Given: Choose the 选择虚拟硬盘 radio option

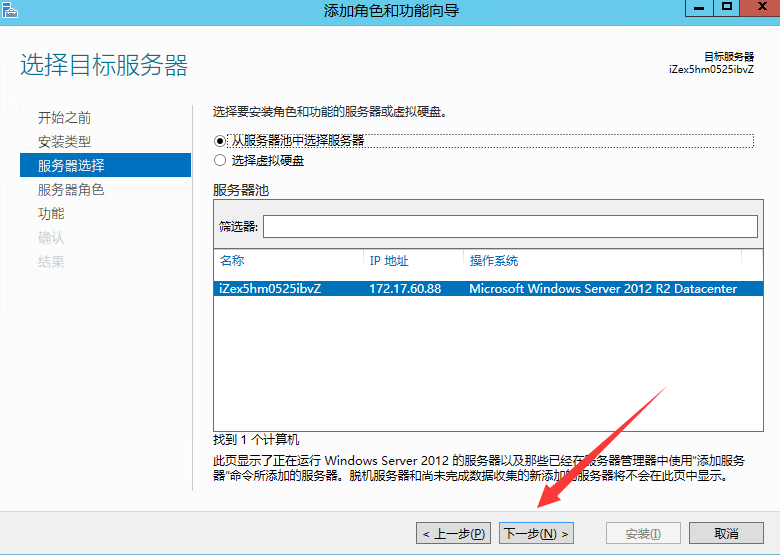Looking at the screenshot, I should 220,160.
